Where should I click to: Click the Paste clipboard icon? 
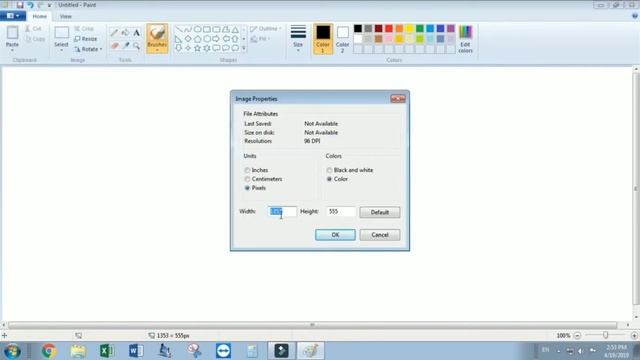tap(12, 33)
